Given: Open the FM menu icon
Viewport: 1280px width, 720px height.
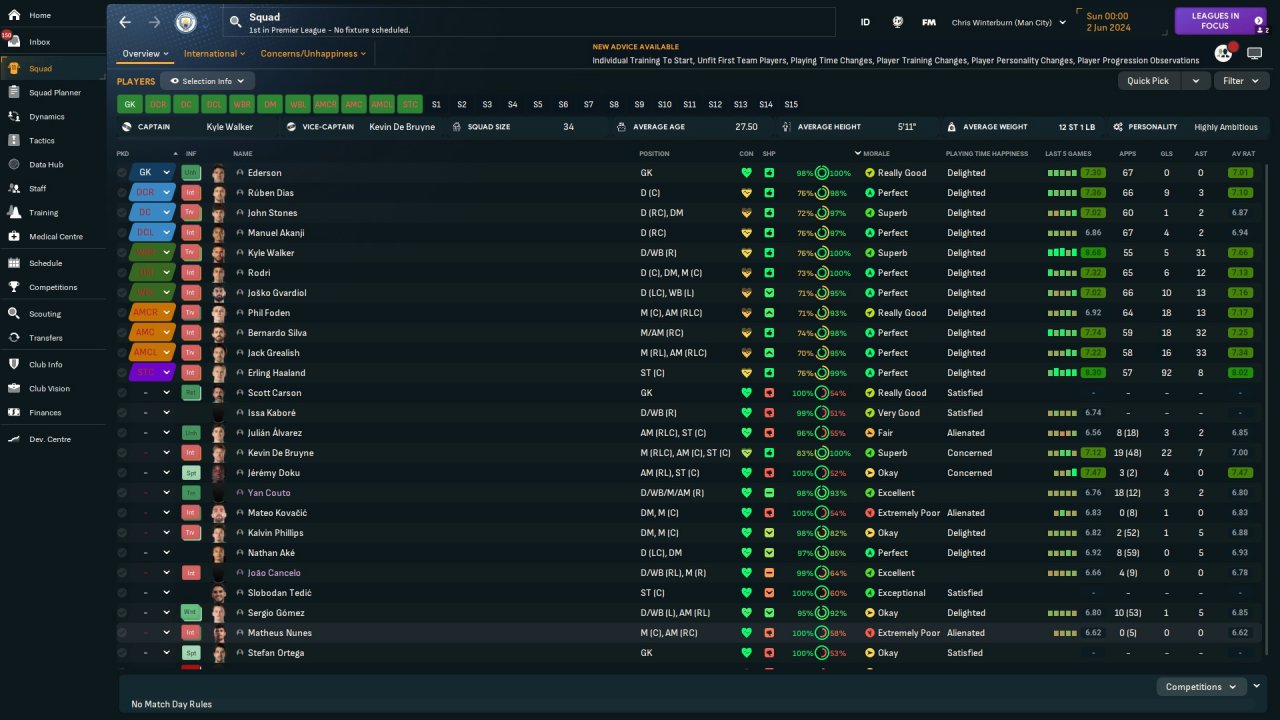Looking at the screenshot, I should pos(929,22).
